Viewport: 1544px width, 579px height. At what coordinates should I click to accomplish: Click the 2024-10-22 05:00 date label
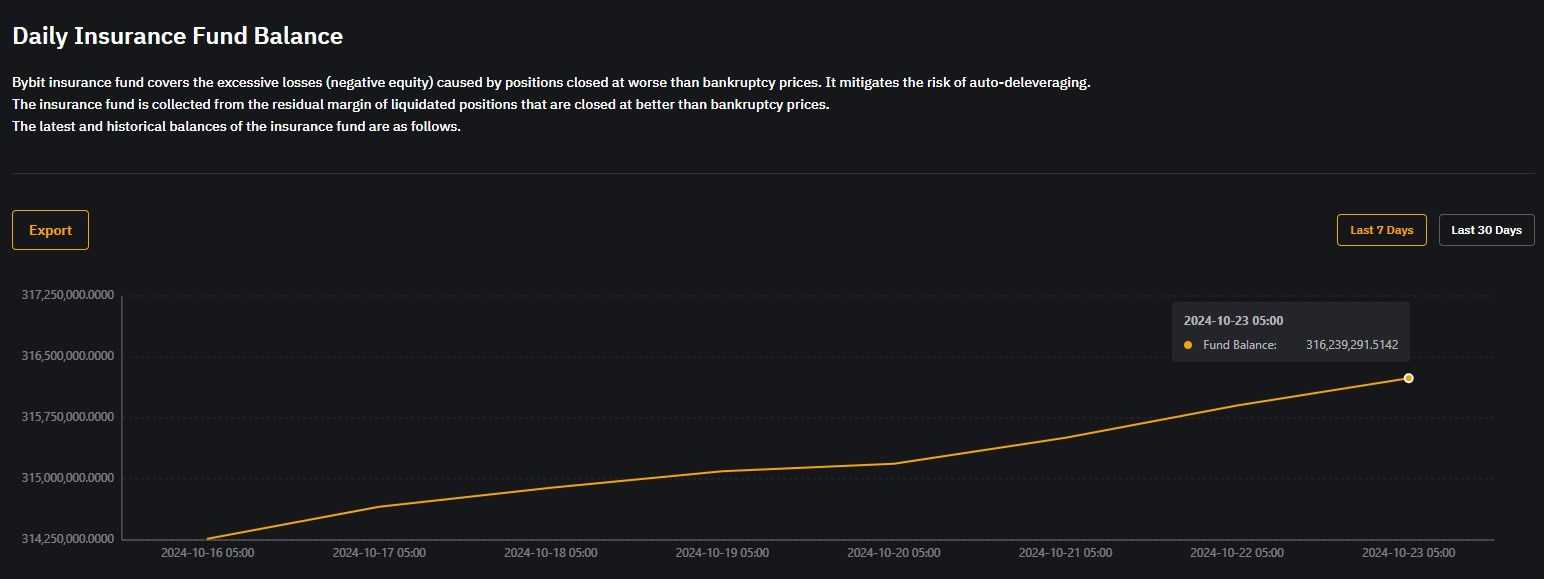pos(1237,552)
